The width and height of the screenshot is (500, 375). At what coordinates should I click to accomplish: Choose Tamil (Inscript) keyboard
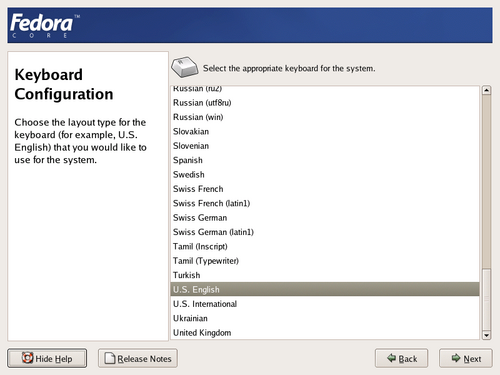[x=325, y=246]
